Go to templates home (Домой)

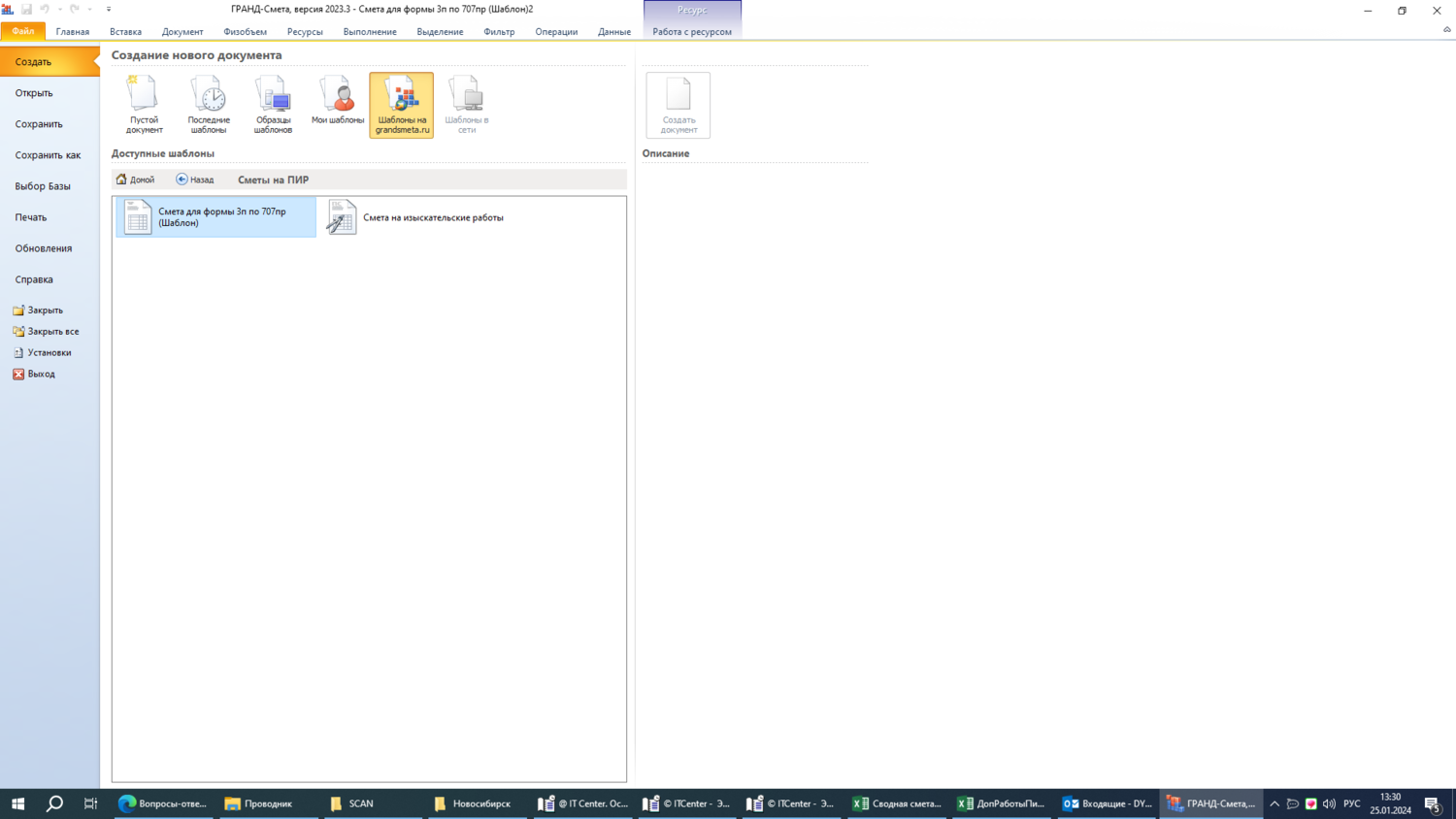pos(136,180)
